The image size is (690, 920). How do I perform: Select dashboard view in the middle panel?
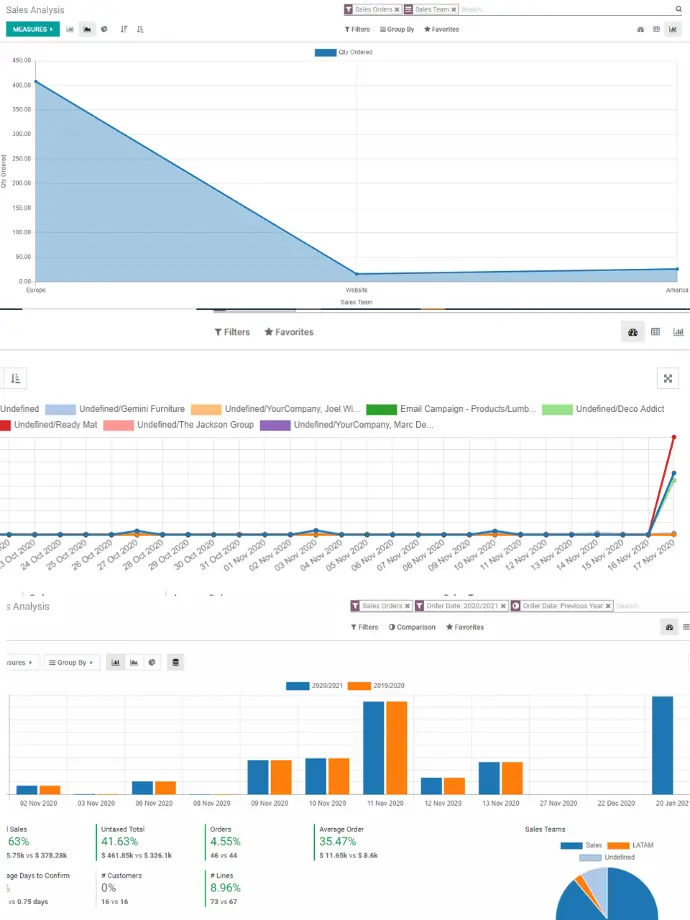coord(632,332)
